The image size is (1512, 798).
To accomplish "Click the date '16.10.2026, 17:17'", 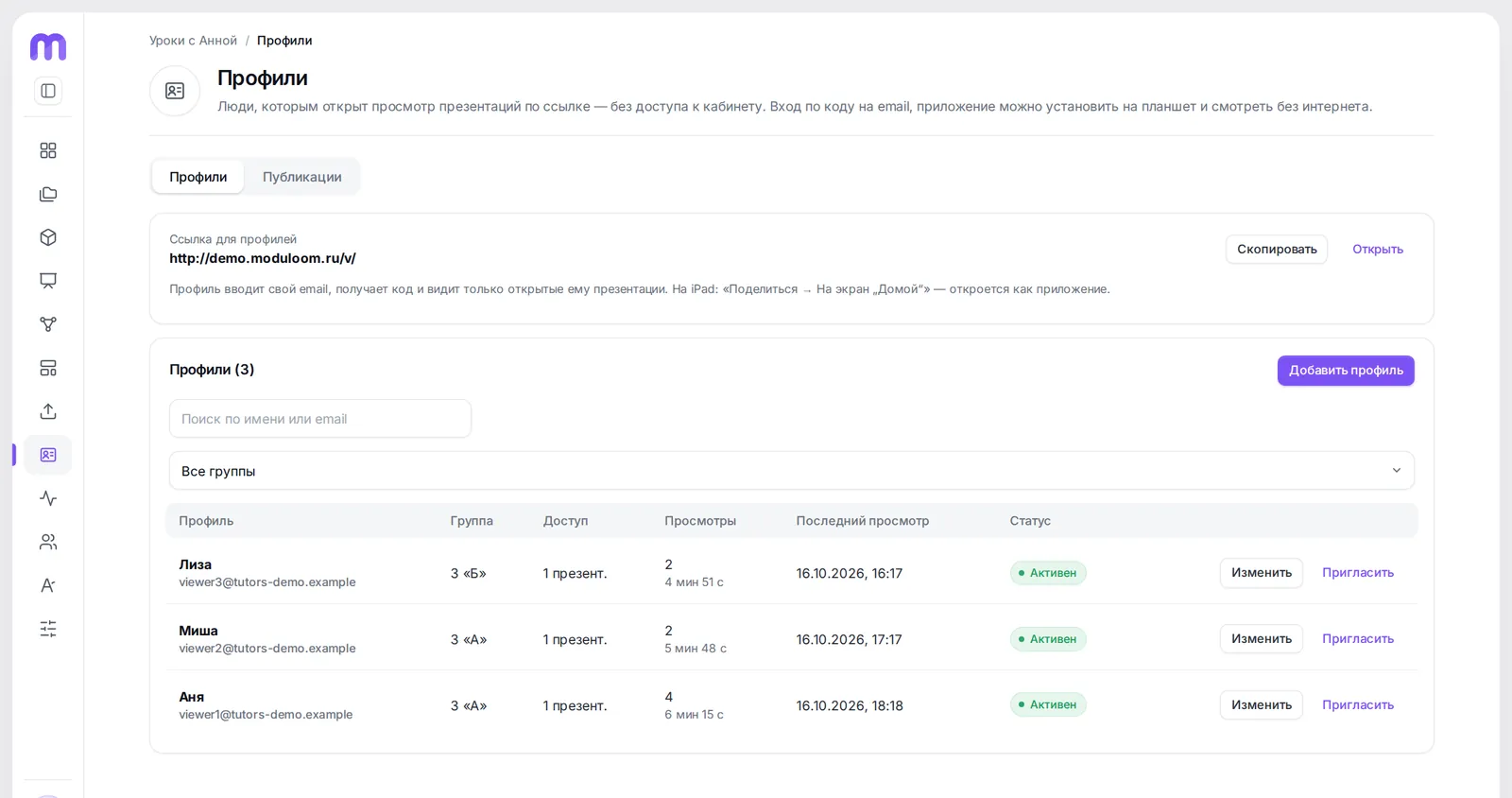I will tap(849, 640).
